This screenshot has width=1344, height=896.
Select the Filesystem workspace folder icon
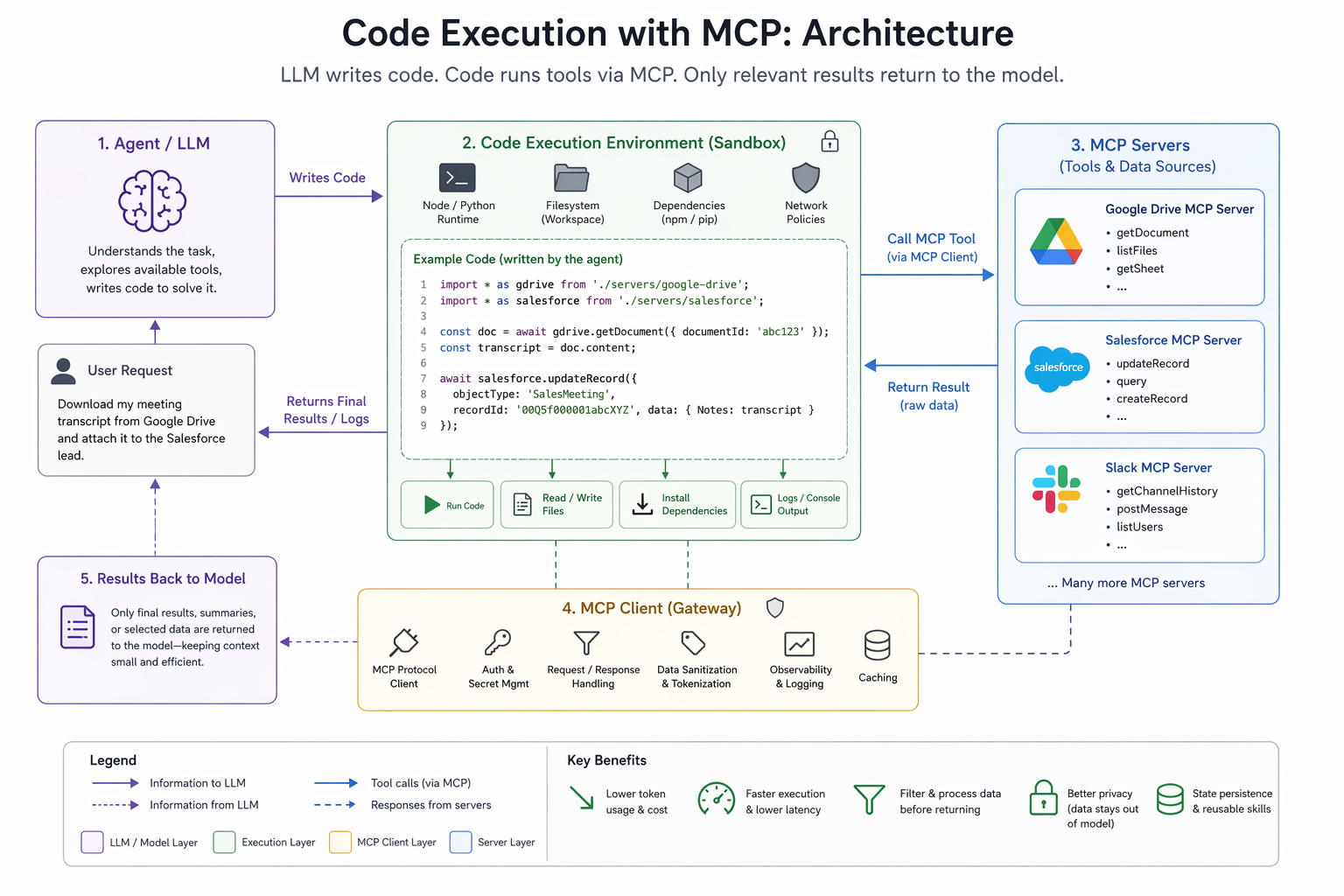point(571,178)
